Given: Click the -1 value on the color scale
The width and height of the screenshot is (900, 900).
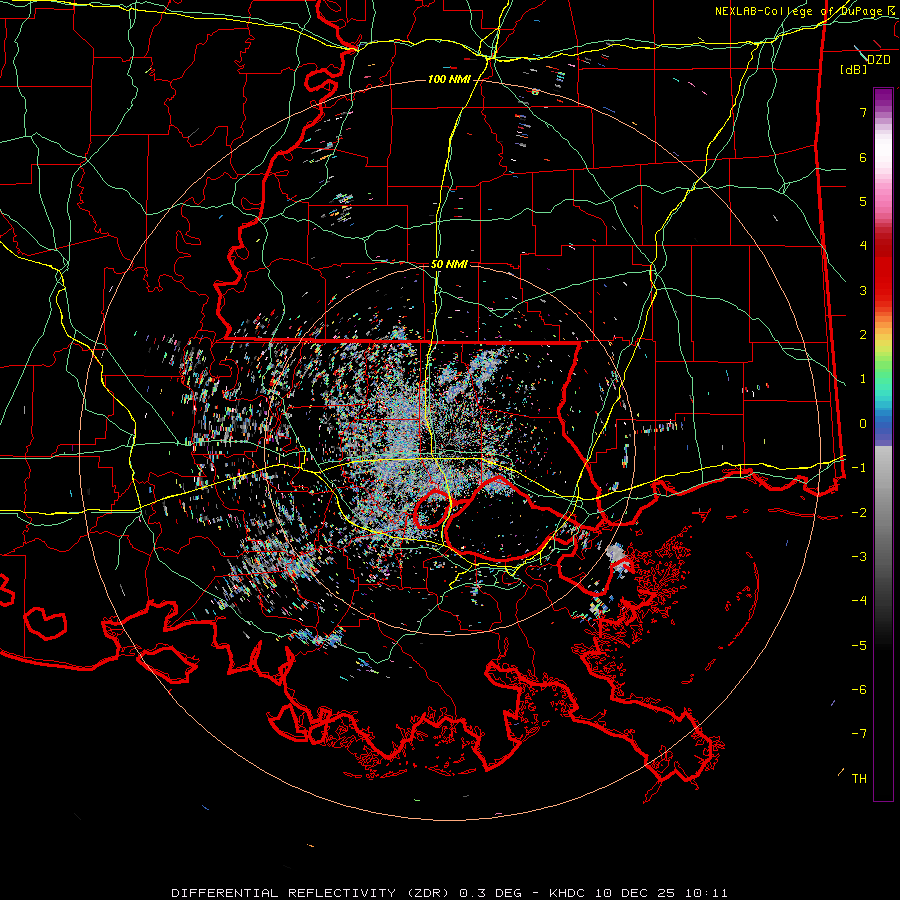Looking at the screenshot, I should [859, 468].
